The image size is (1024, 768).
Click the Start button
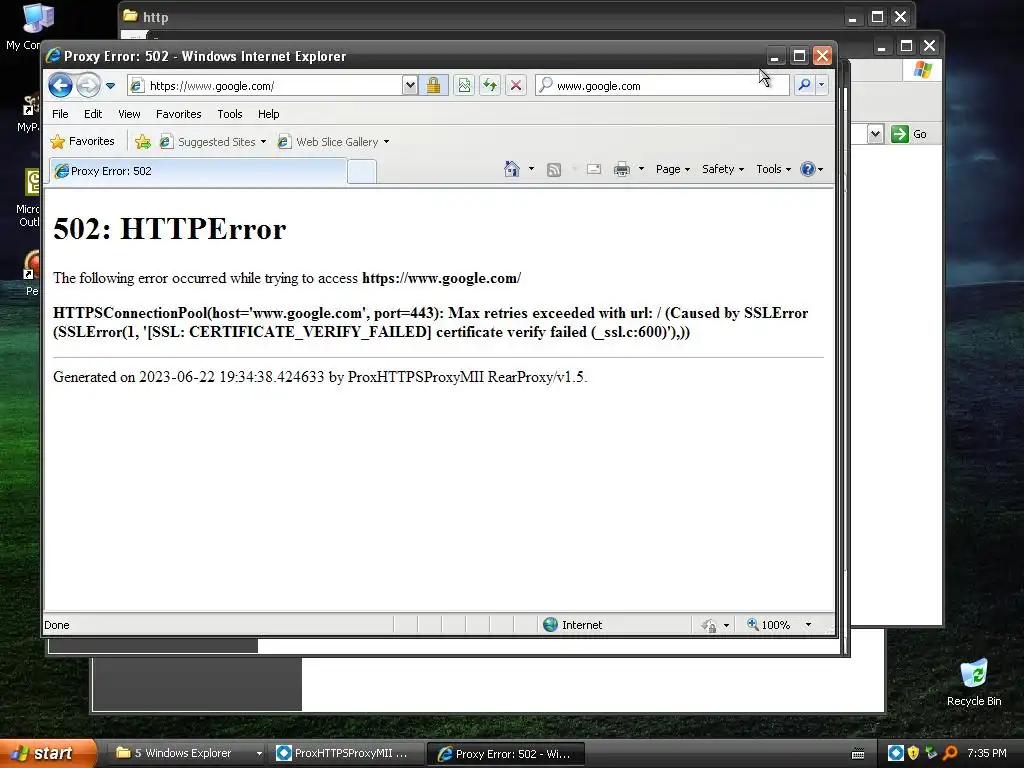(x=48, y=754)
